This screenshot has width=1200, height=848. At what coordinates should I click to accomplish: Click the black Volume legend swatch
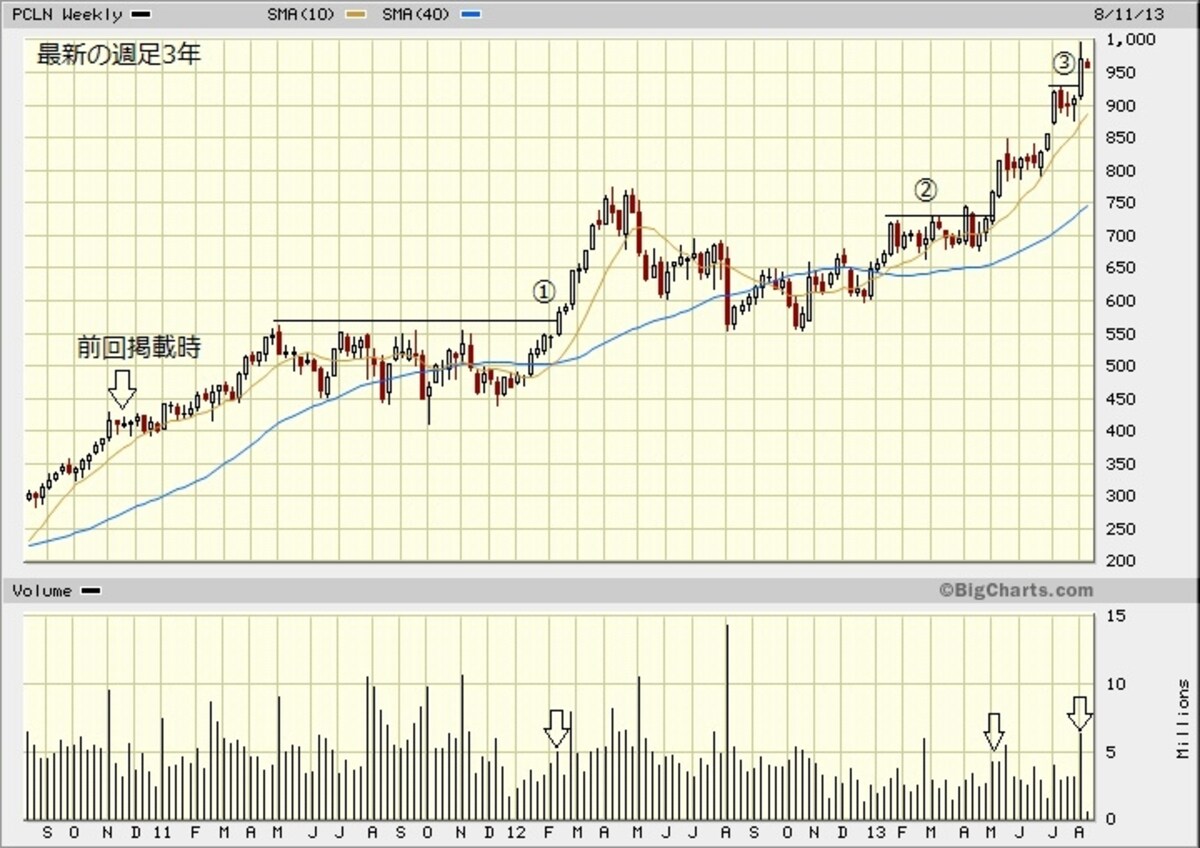[x=90, y=591]
